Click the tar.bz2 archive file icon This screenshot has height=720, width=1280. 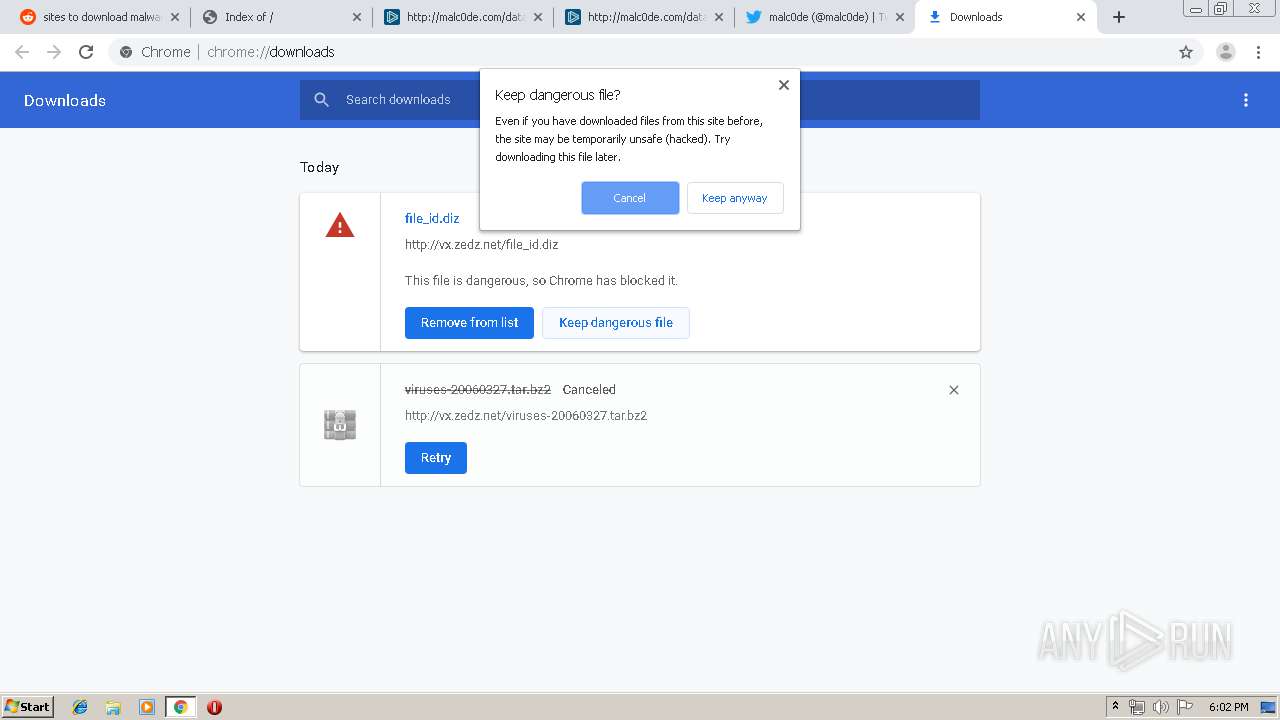tap(340, 425)
